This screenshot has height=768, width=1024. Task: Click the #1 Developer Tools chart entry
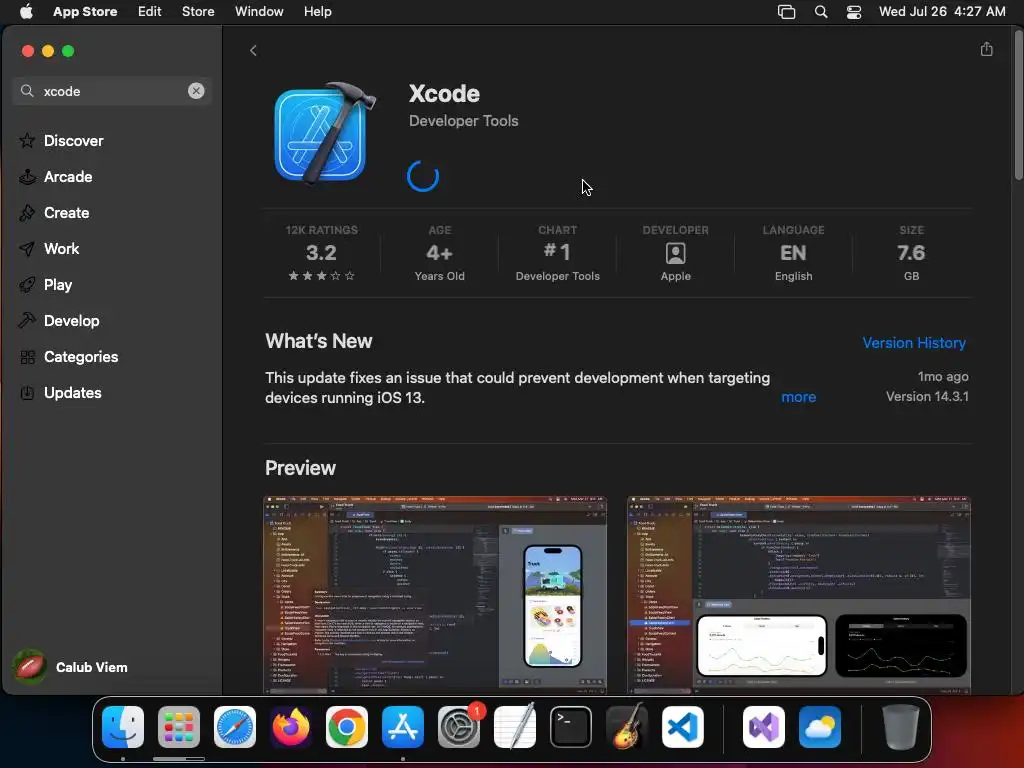[557, 253]
